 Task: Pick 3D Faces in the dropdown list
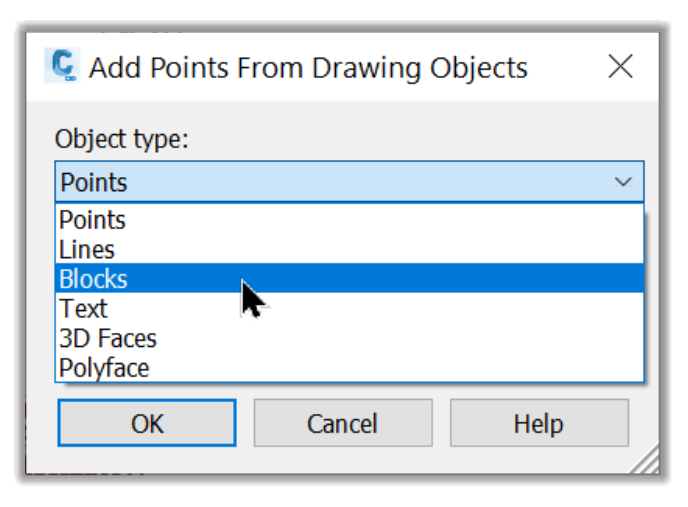point(349,338)
